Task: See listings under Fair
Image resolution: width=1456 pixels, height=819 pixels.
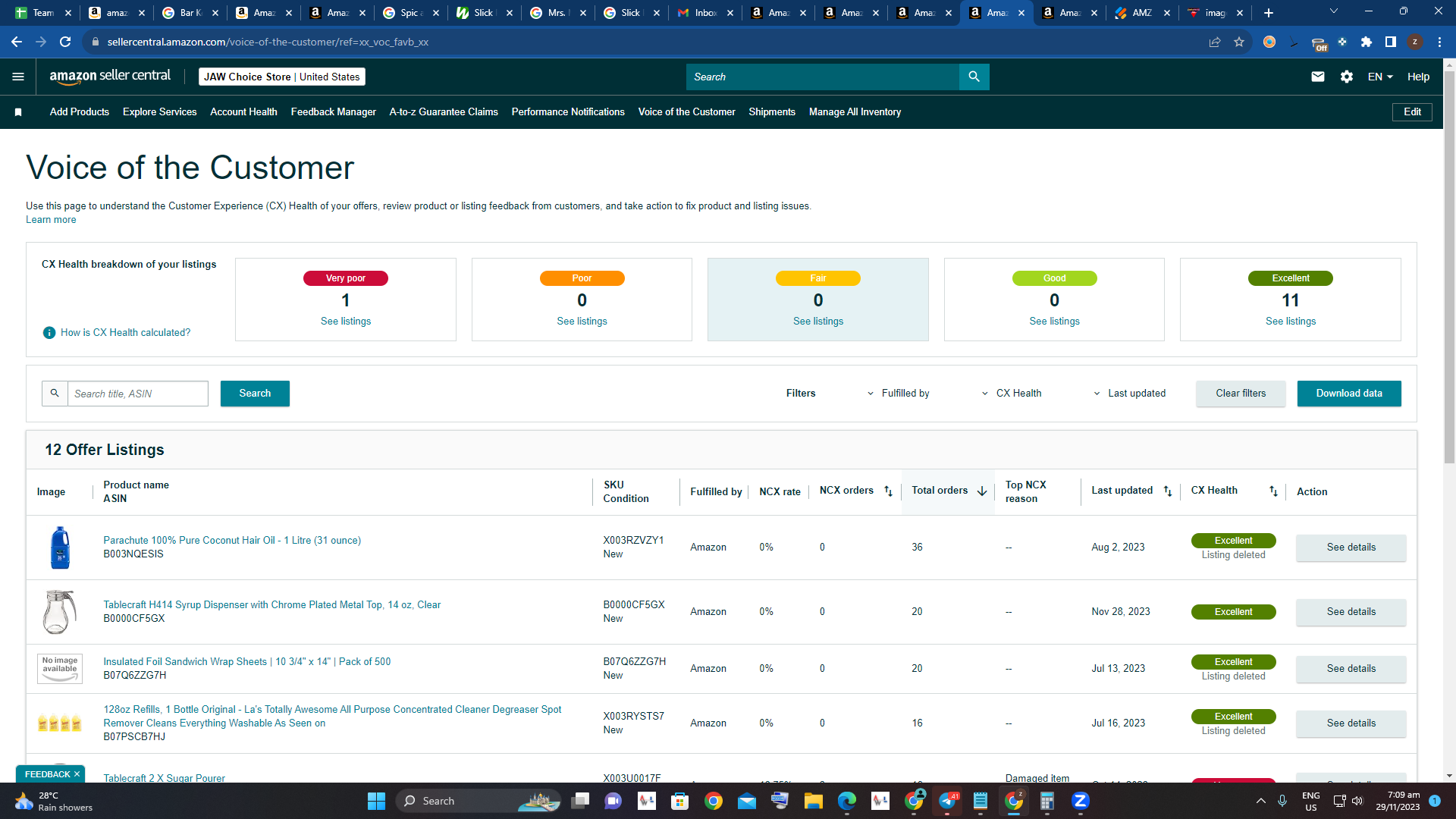Action: click(817, 322)
